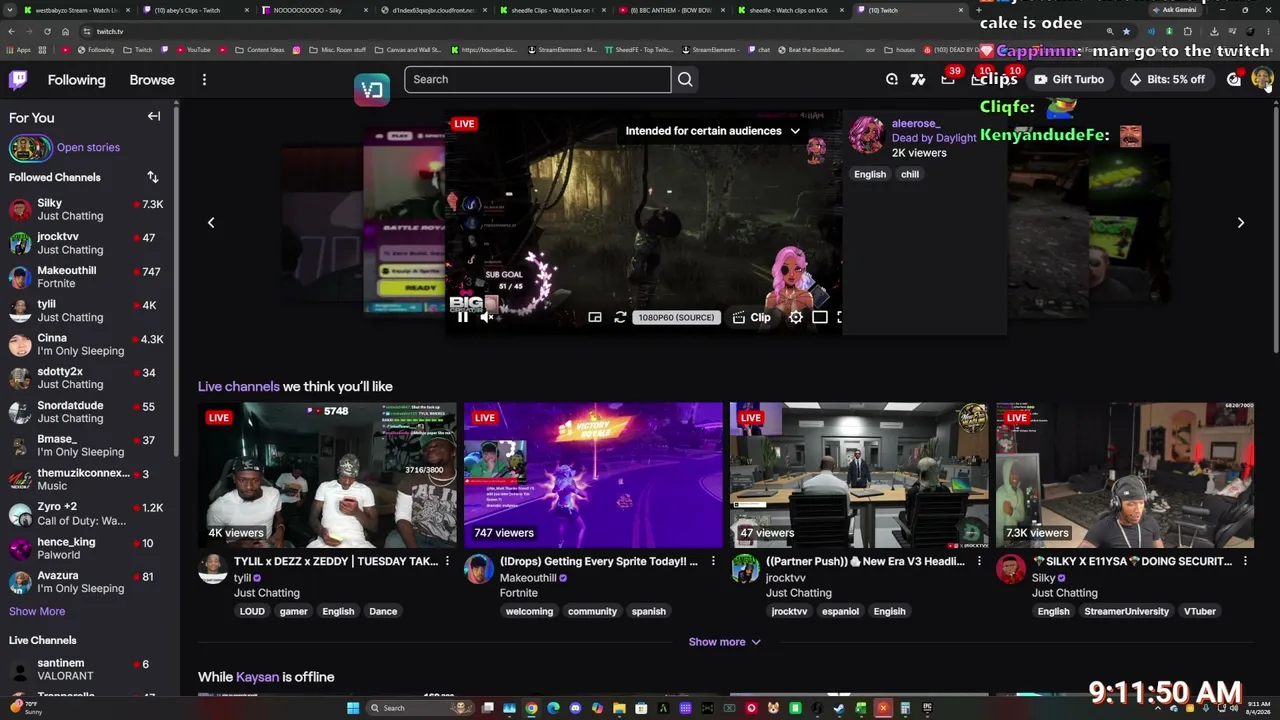Launch File Explorer from the taskbar

point(619,708)
